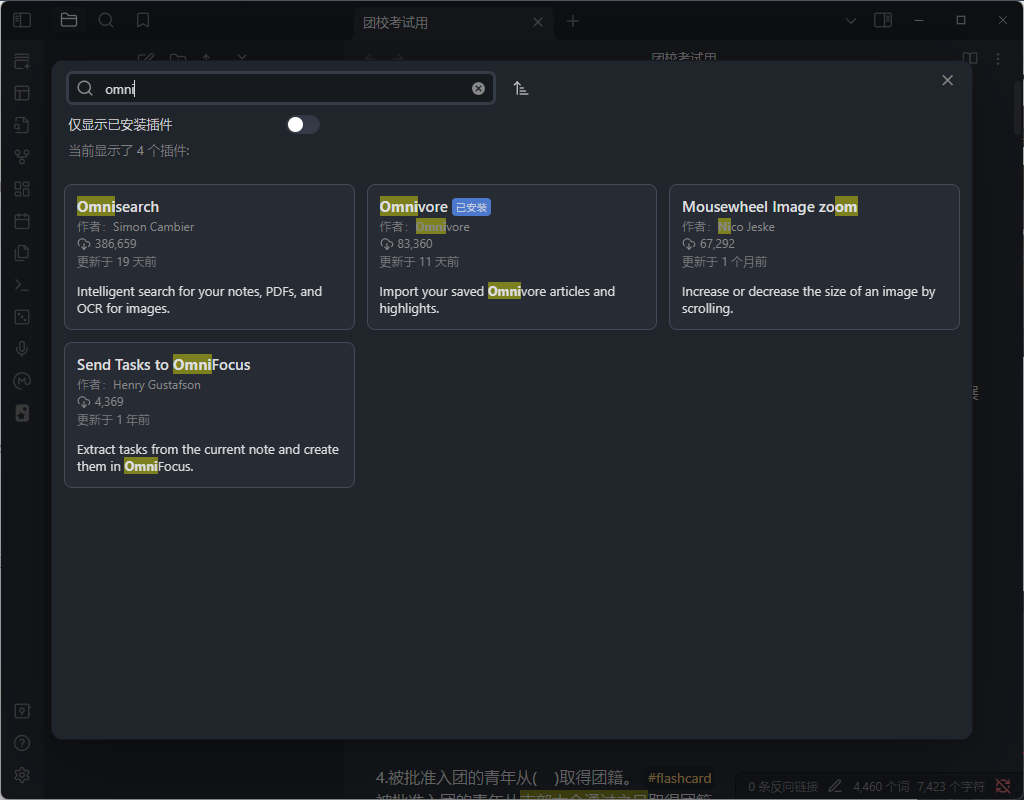Click the 更新于 19 天前 text
This screenshot has height=800, width=1024.
116,262
